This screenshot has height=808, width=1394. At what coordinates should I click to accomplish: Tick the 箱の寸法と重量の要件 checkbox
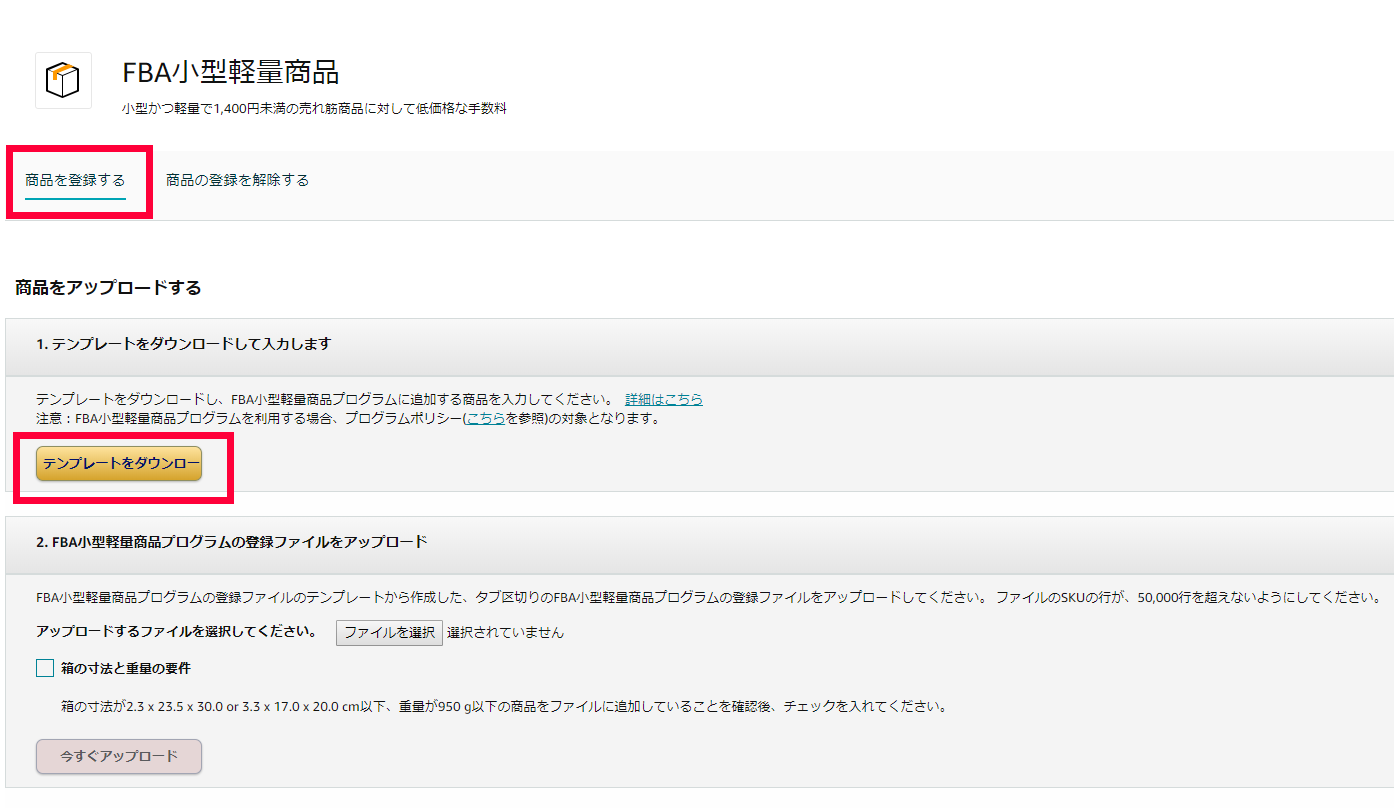tap(45, 668)
